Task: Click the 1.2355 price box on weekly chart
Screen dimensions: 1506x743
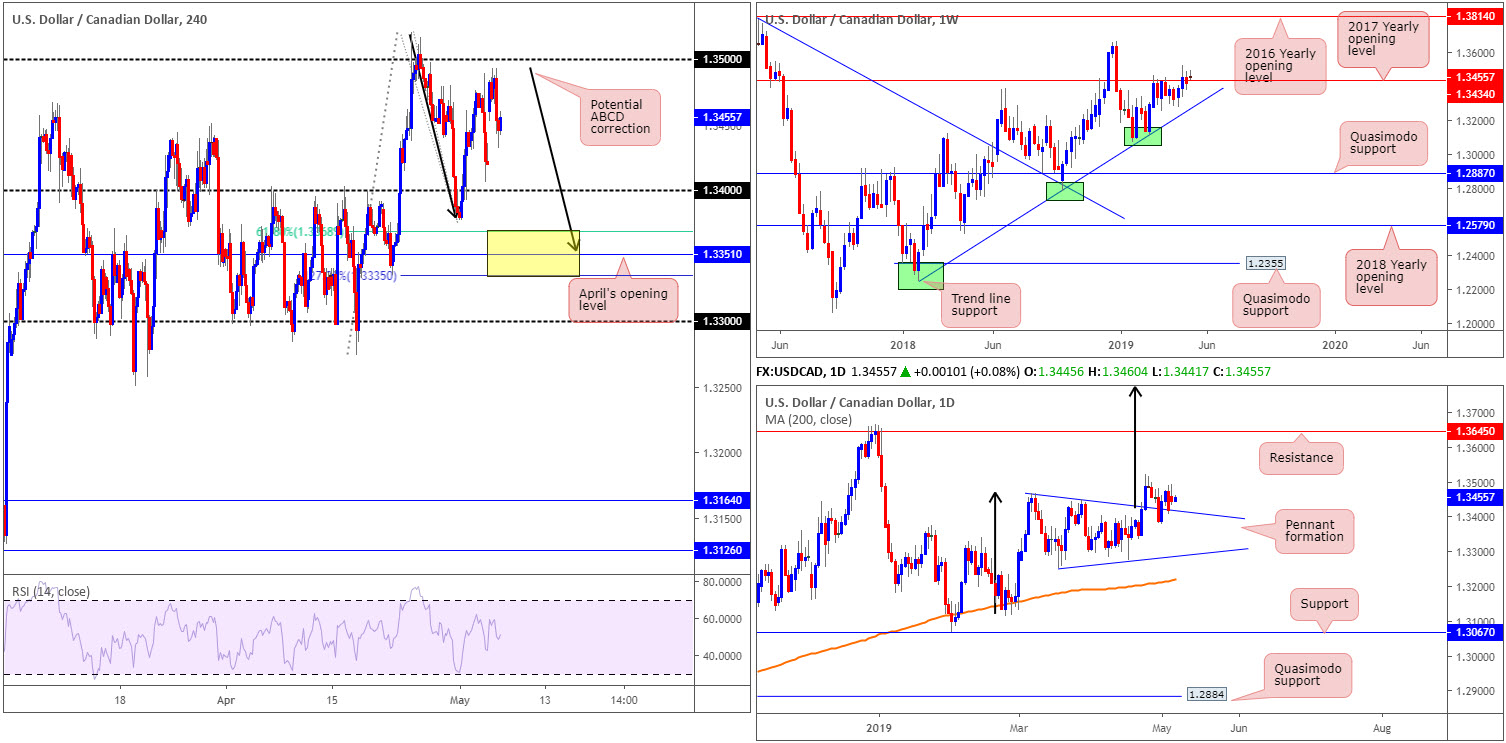Action: [1264, 263]
